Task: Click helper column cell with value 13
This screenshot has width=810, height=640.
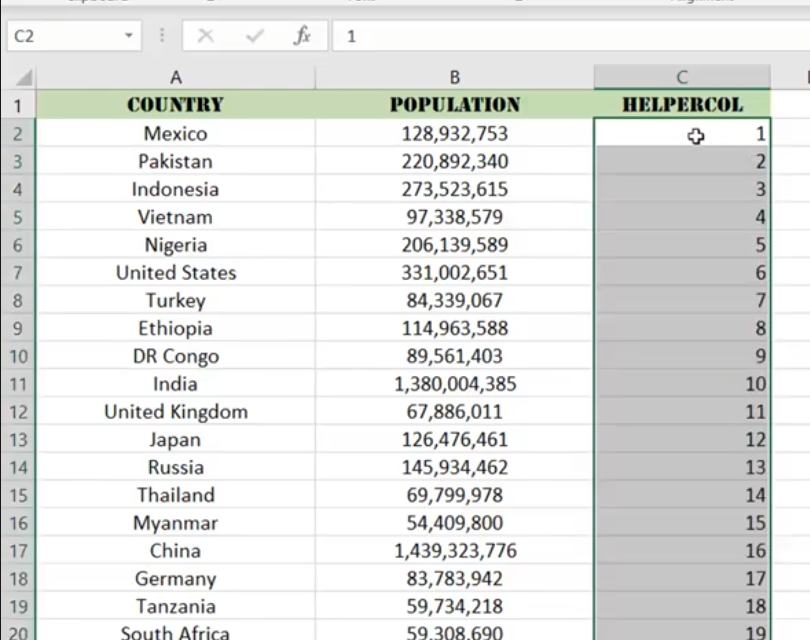Action: (682, 467)
